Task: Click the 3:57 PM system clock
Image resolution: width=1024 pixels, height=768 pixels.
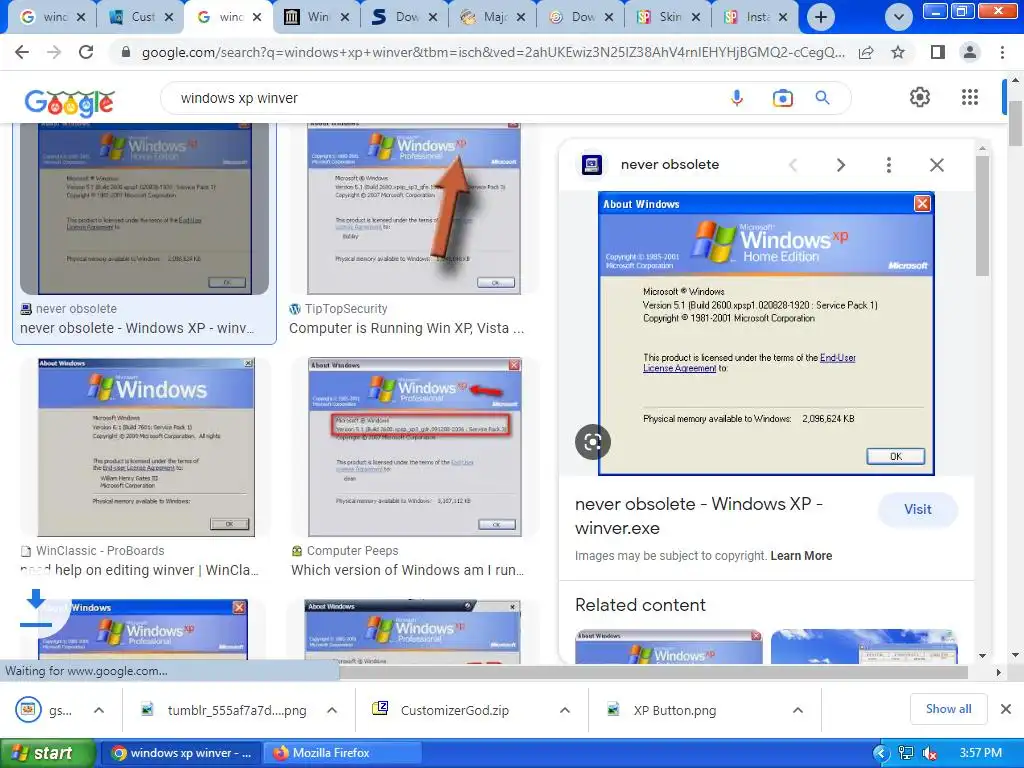Action: click(980, 753)
